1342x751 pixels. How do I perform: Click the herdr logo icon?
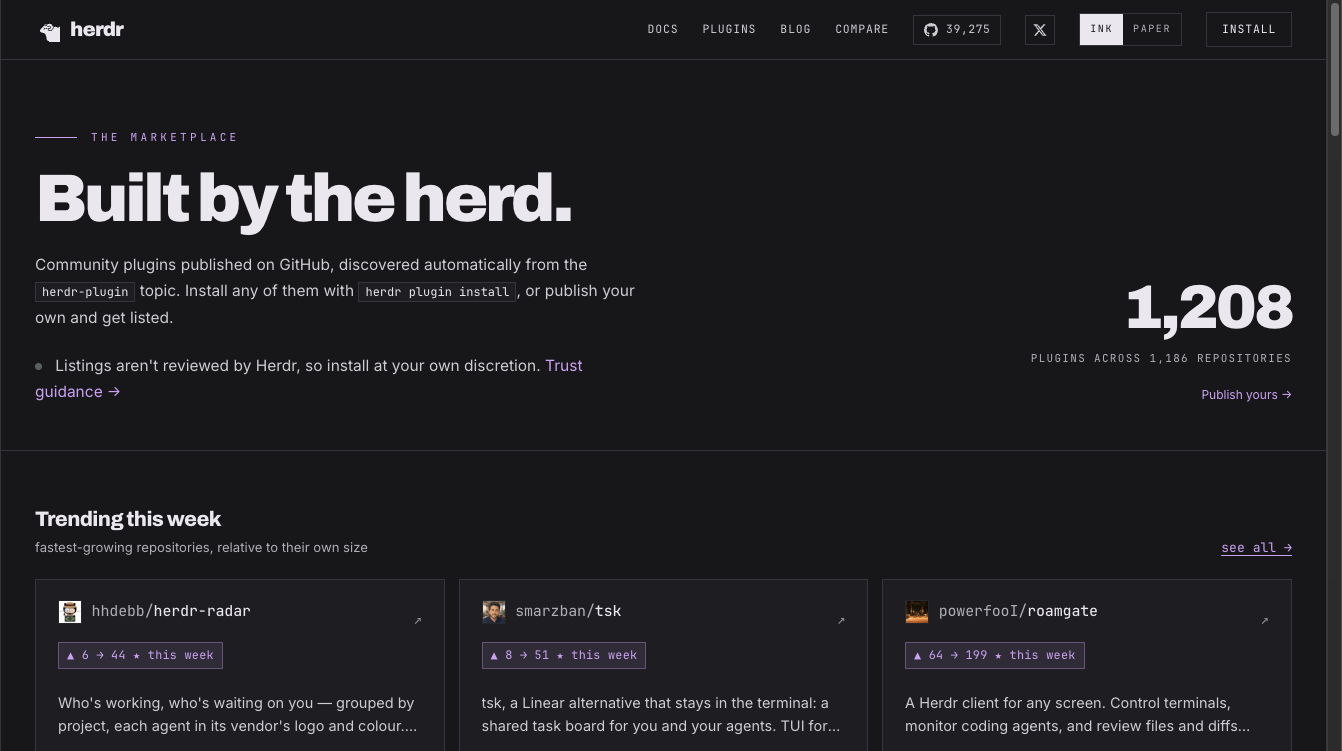[50, 31]
